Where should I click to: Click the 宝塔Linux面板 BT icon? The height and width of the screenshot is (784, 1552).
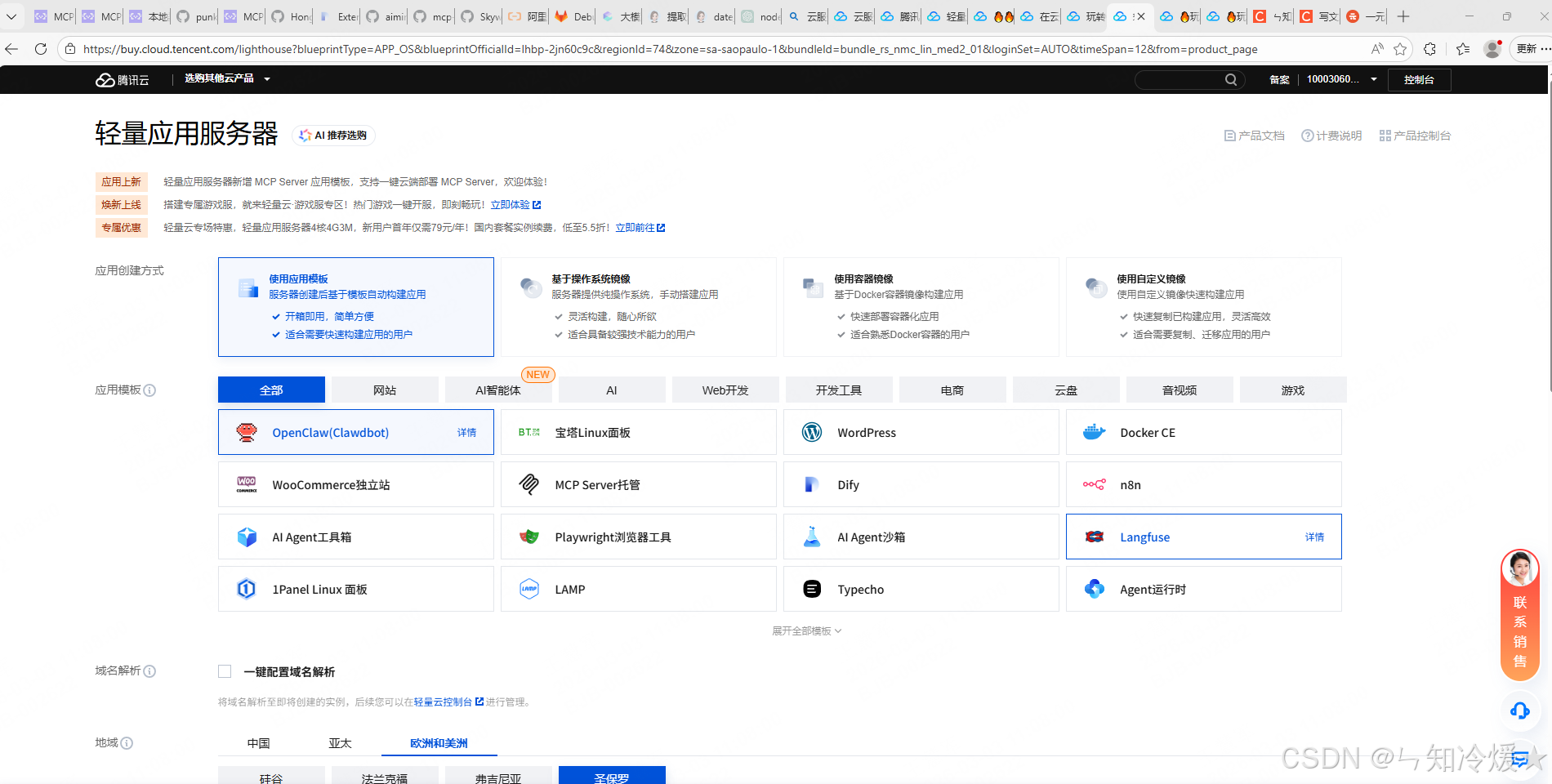pyautogui.click(x=529, y=432)
